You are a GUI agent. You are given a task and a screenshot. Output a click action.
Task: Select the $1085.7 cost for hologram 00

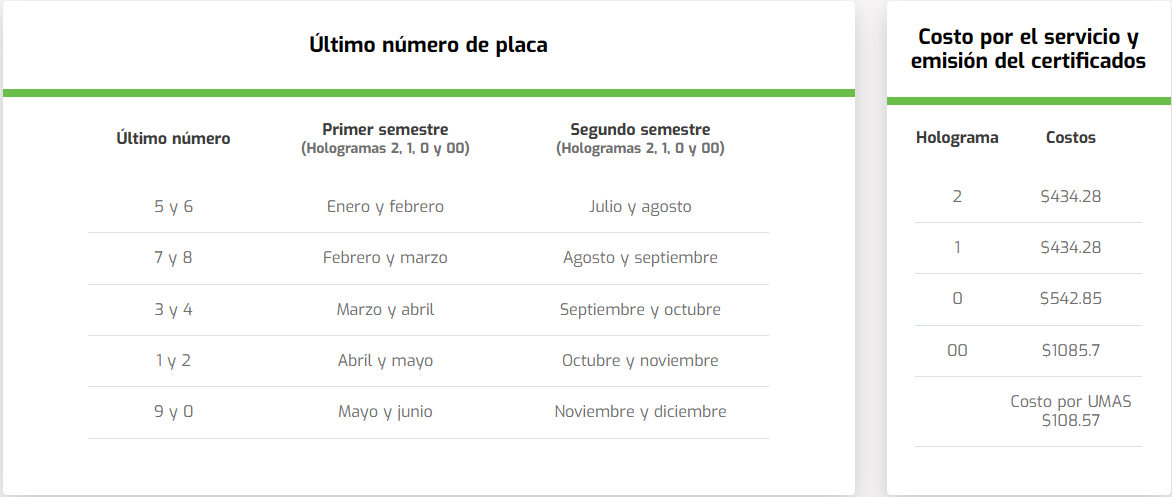coord(1070,351)
